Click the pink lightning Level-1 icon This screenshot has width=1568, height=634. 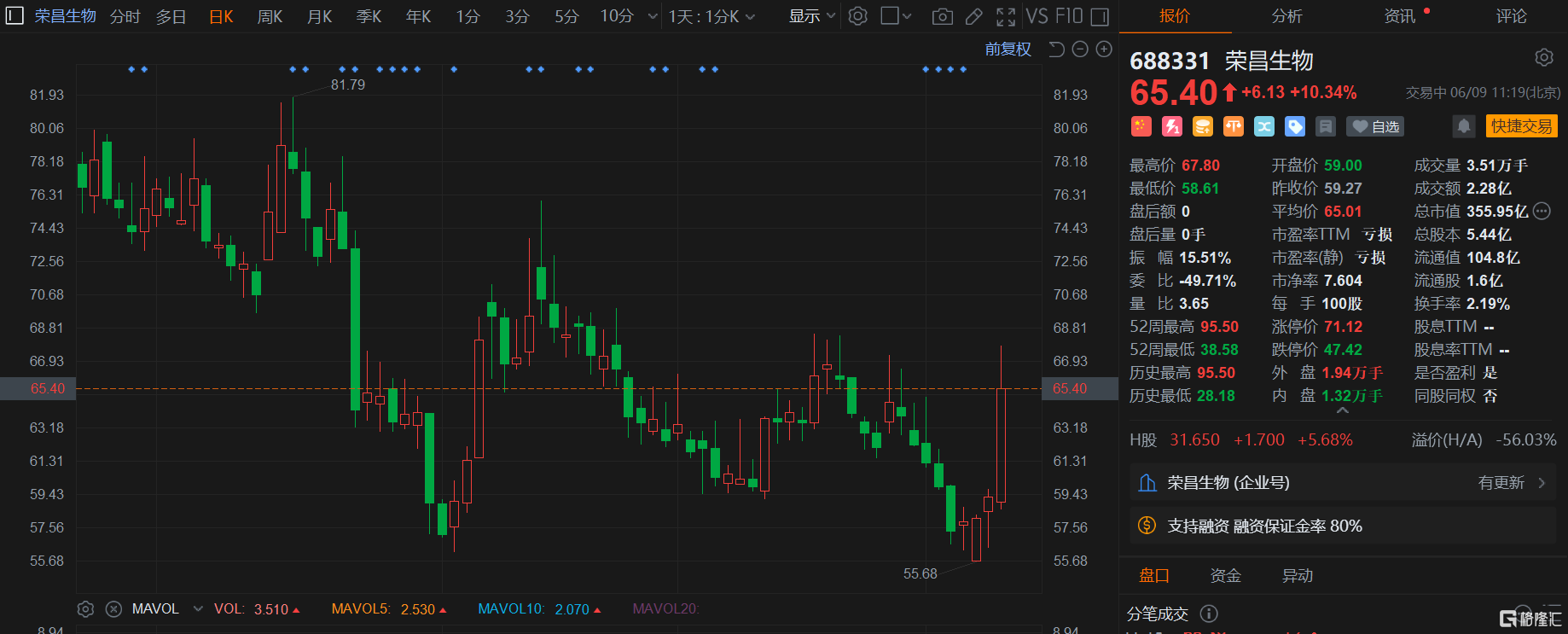coord(1172,126)
